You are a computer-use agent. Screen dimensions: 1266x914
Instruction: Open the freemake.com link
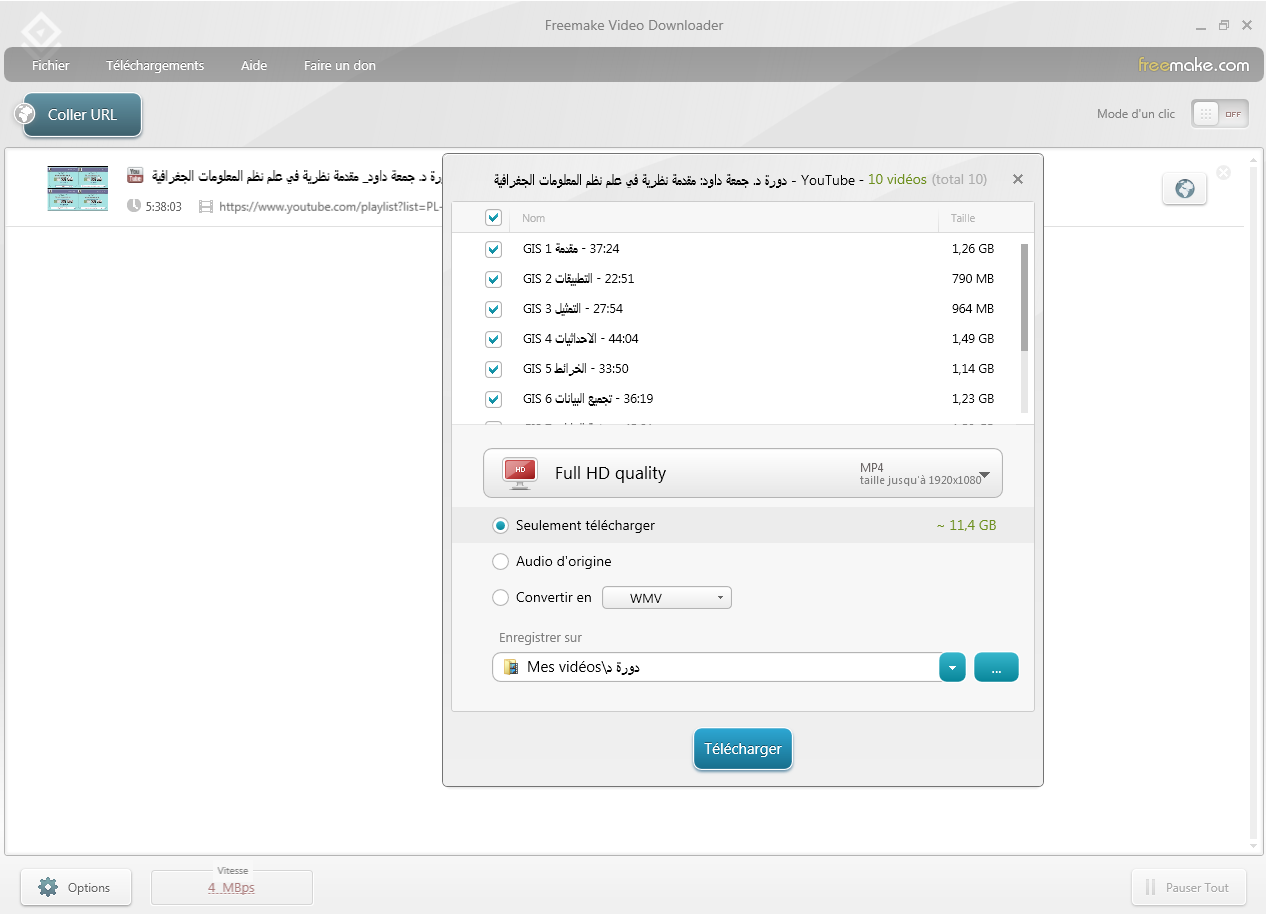1193,65
